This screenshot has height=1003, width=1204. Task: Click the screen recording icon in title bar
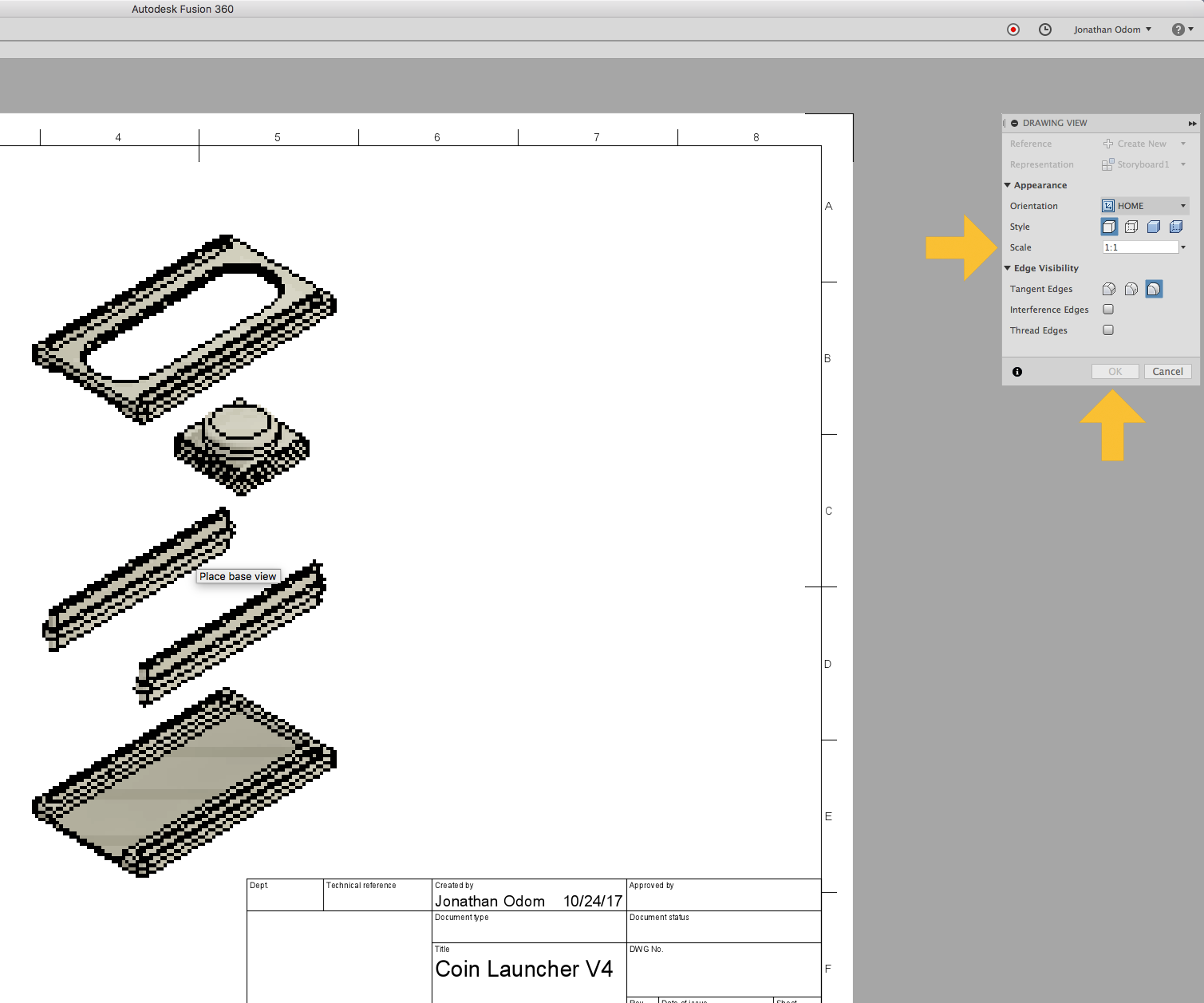[x=1013, y=30]
